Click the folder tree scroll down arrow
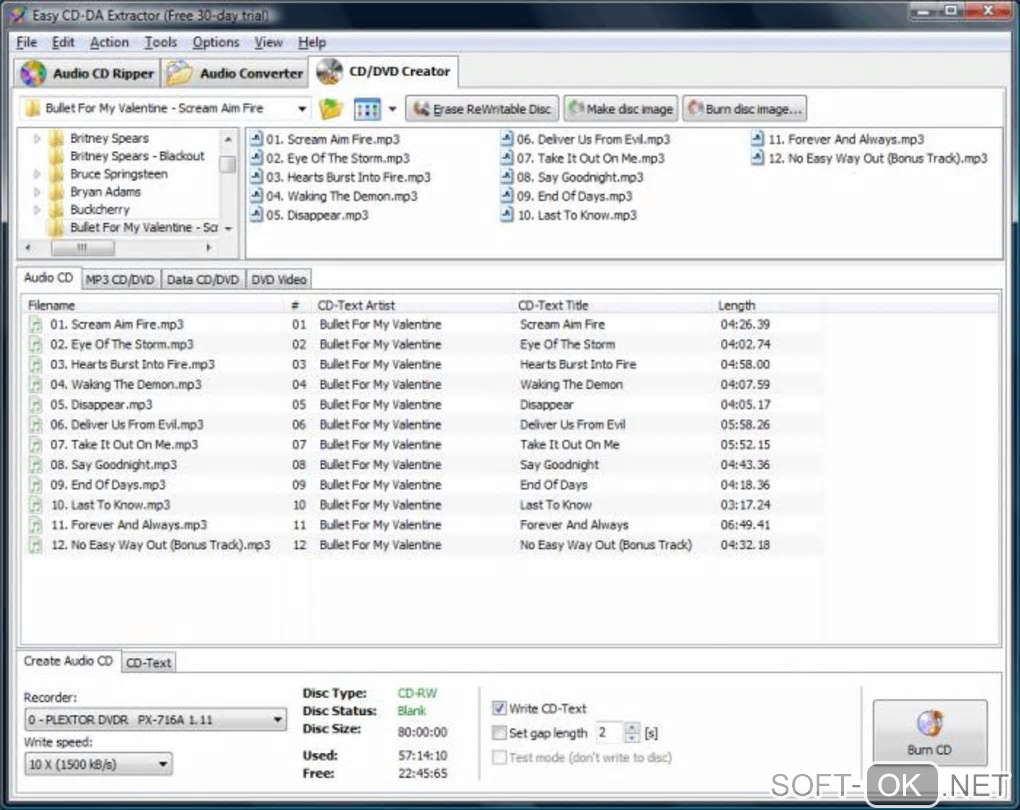This screenshot has height=810, width=1020. (x=228, y=228)
